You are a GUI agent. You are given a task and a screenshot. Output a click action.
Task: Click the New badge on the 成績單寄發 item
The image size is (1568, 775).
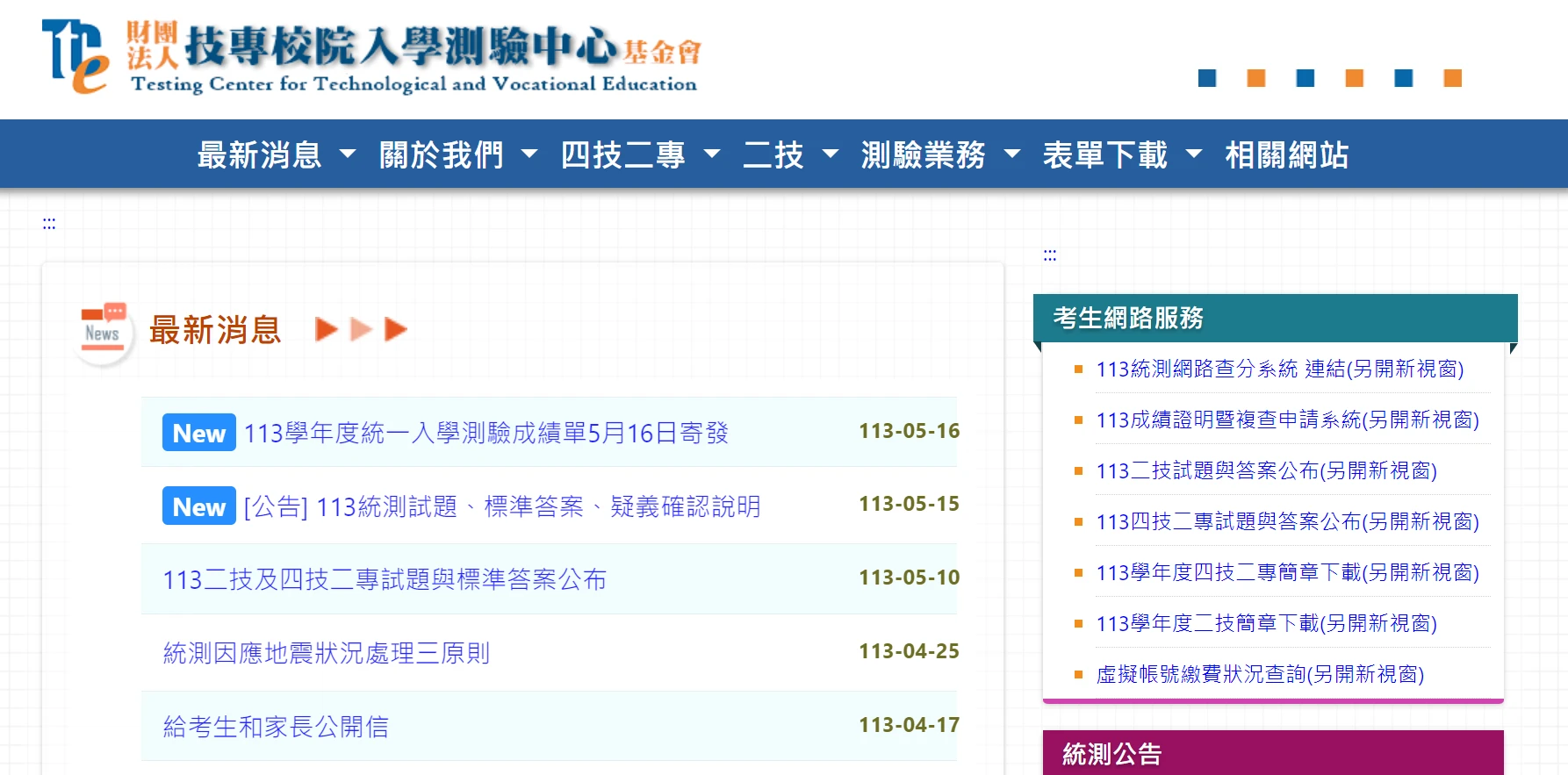(198, 433)
